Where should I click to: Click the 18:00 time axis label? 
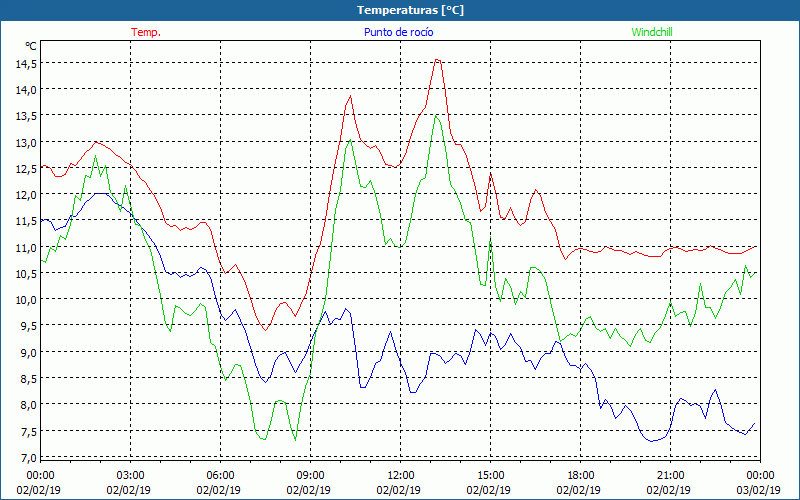581,475
